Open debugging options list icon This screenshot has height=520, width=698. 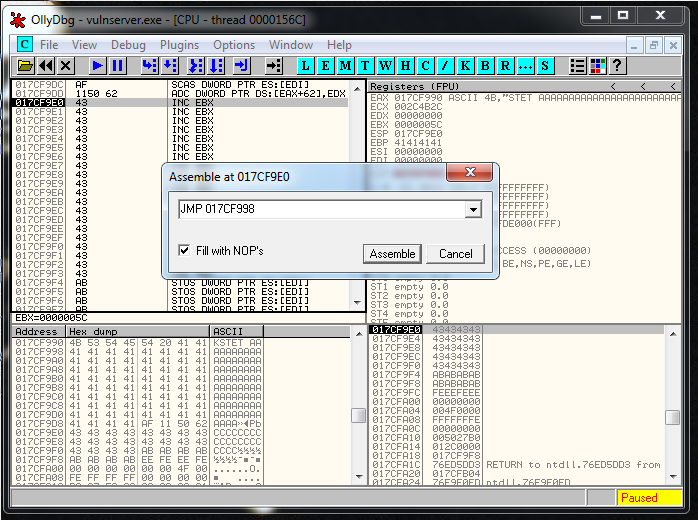[x=577, y=66]
